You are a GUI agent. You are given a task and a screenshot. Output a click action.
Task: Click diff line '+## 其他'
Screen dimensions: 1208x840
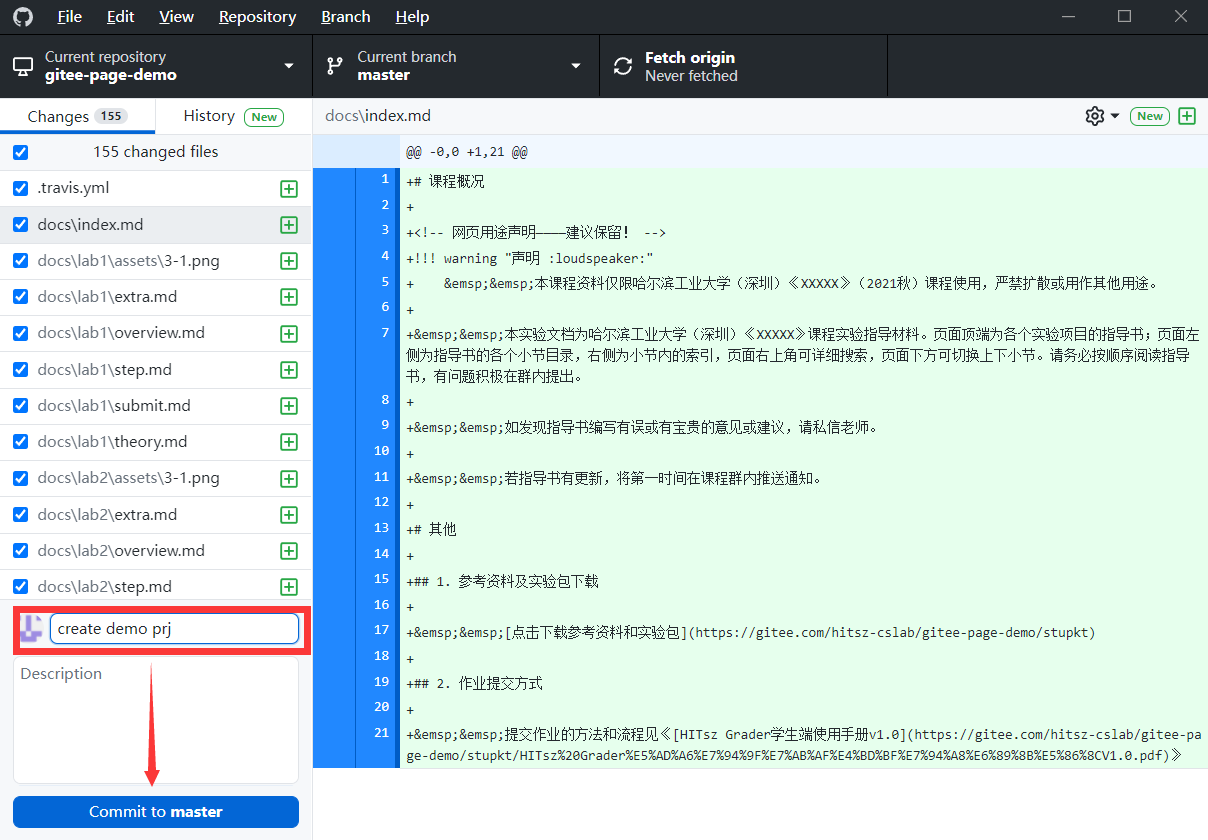[x=432, y=529]
